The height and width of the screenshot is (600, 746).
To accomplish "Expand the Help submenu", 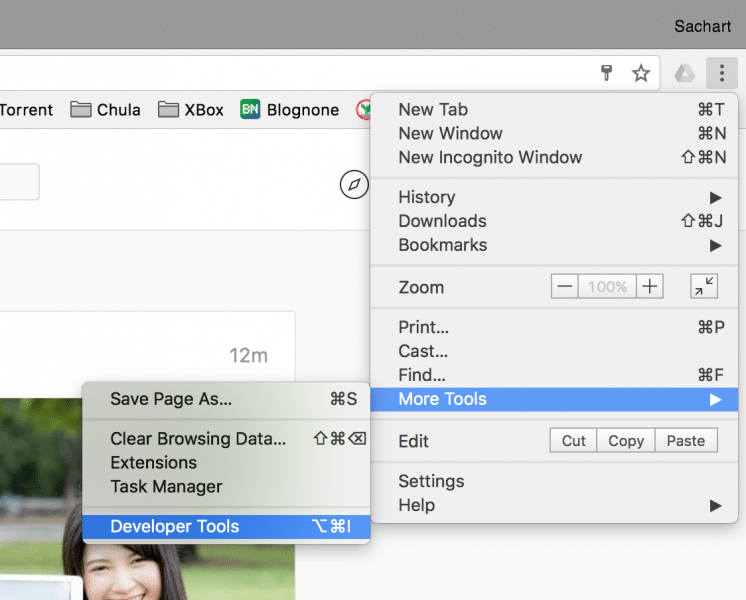I will tap(554, 505).
